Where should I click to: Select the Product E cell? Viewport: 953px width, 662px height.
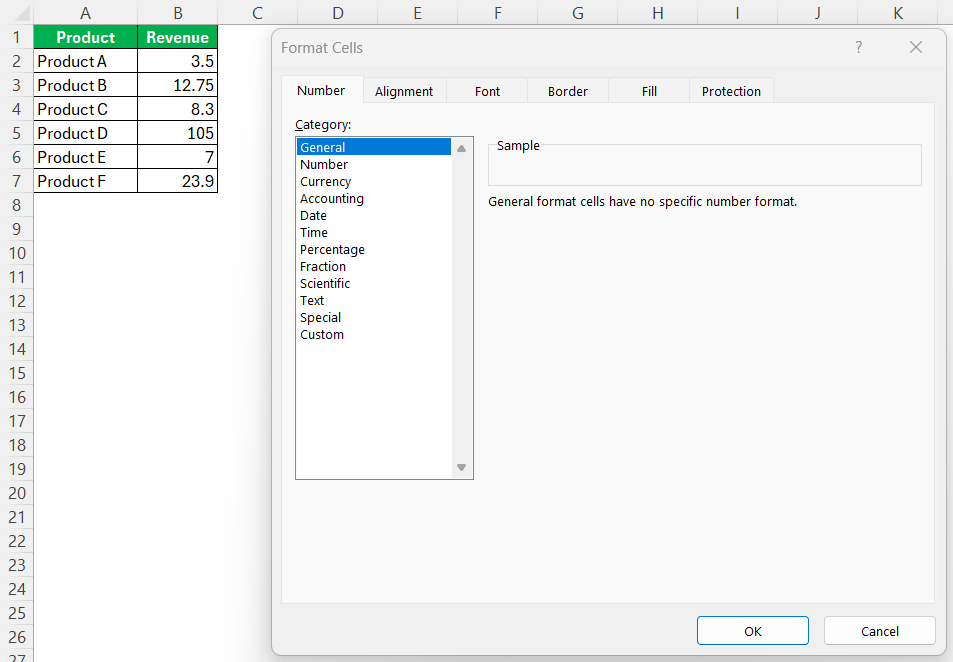pyautogui.click(x=86, y=157)
